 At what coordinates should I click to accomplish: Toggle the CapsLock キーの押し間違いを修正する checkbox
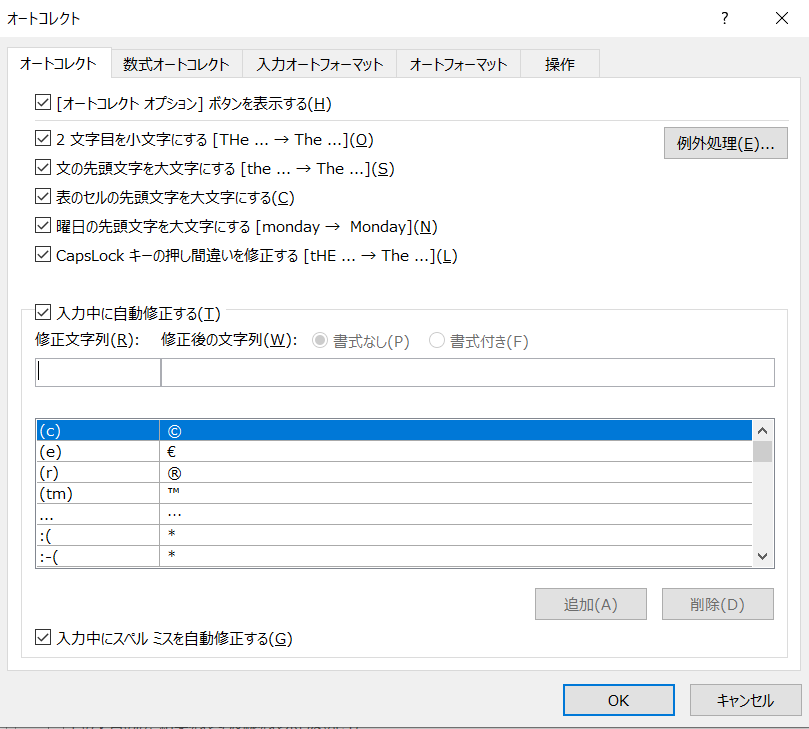tap(42, 255)
